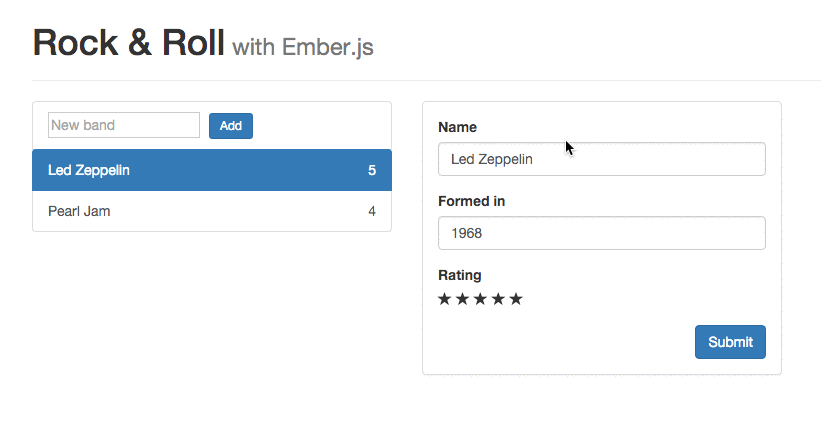Focus the New band text field
This screenshot has height=430, width=821.
click(x=124, y=125)
